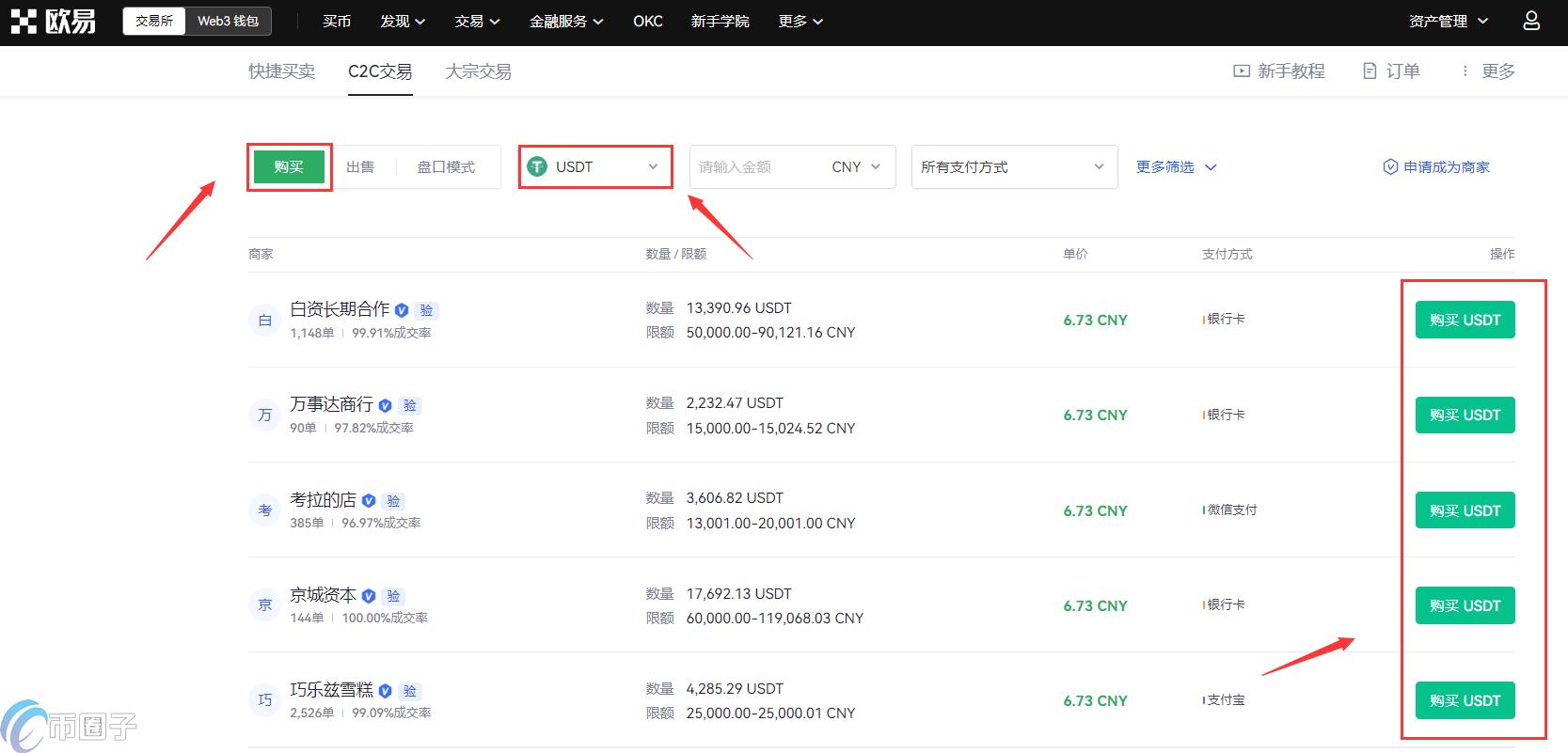
Task: Open merchant name 京城资本
Action: [324, 595]
